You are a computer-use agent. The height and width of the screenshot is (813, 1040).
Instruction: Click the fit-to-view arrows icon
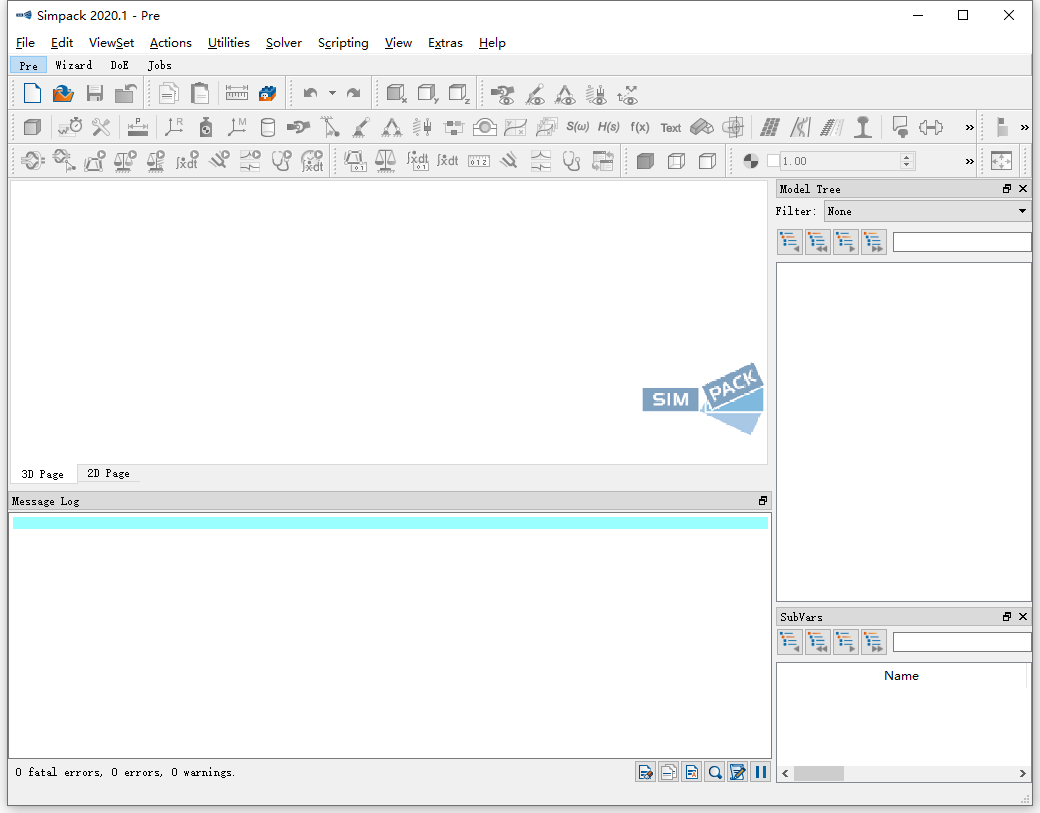point(1001,160)
